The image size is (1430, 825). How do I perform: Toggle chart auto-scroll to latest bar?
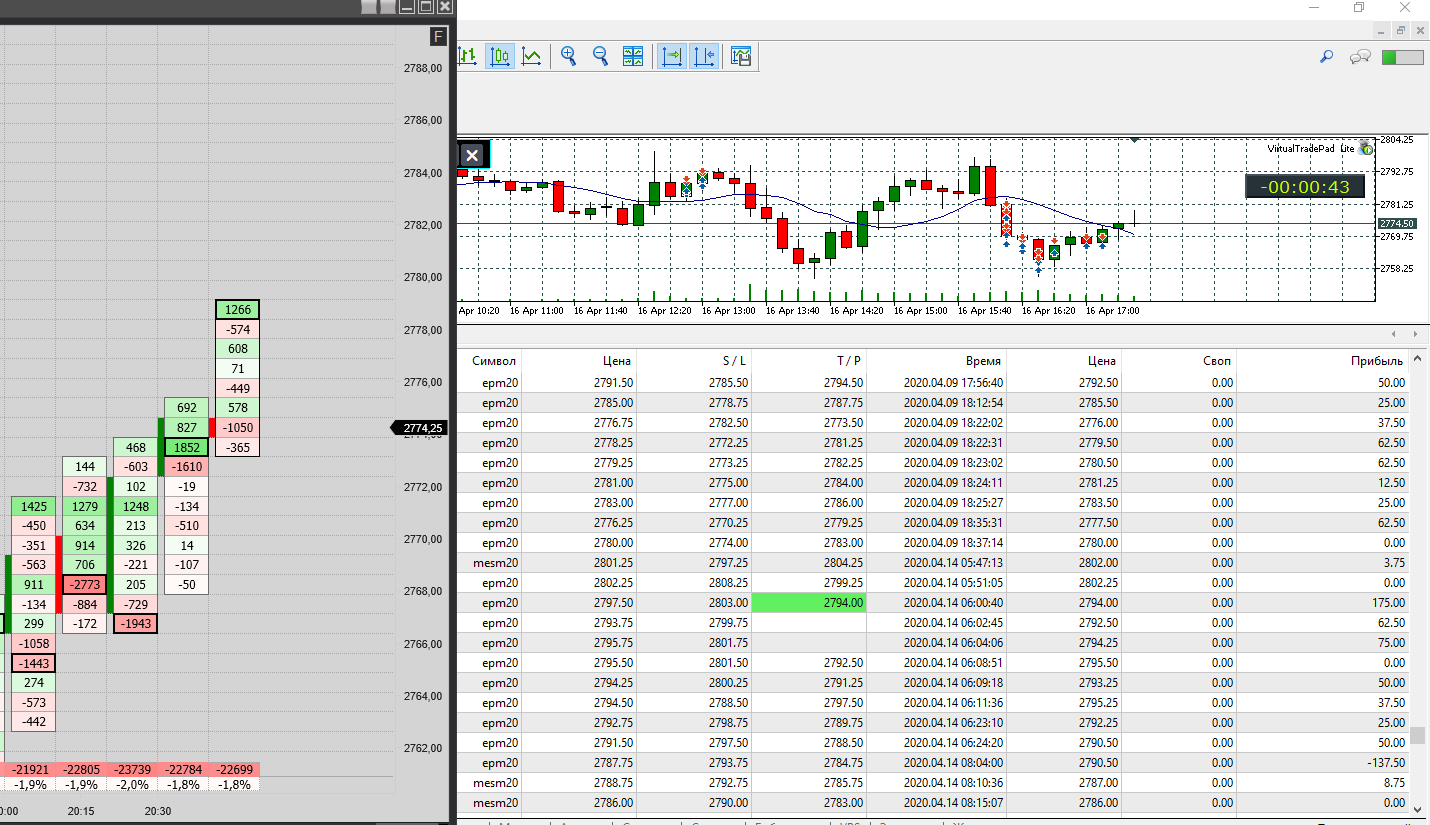tap(672, 56)
